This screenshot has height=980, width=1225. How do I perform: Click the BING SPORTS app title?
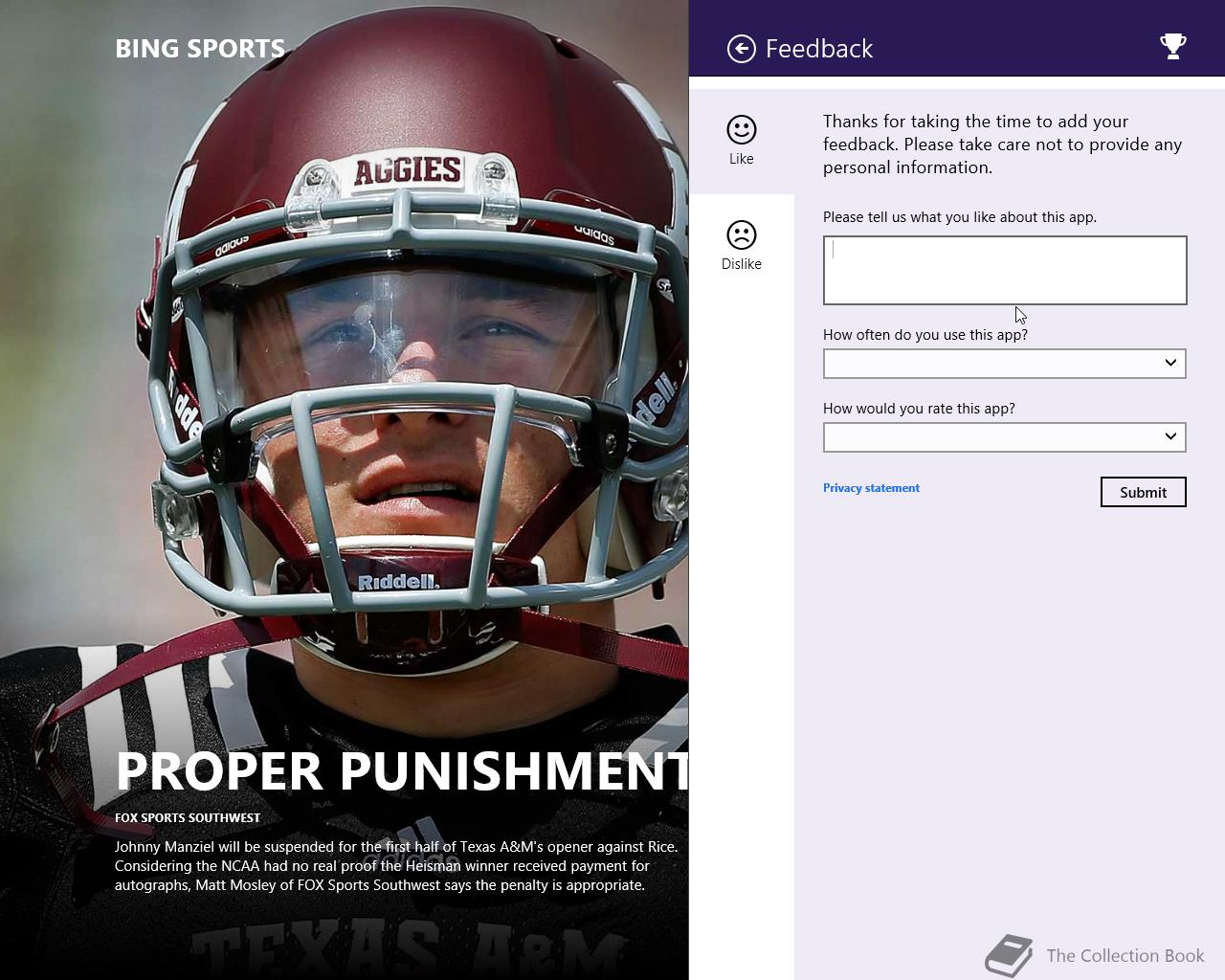point(200,49)
